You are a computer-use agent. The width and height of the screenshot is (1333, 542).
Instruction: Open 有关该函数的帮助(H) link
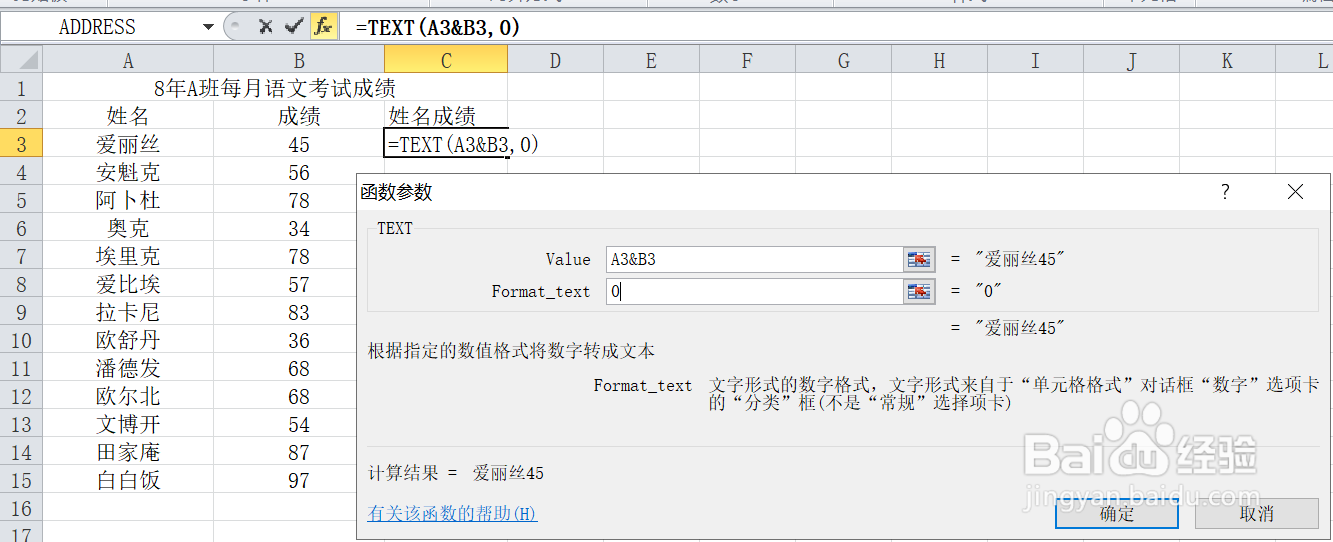click(452, 514)
